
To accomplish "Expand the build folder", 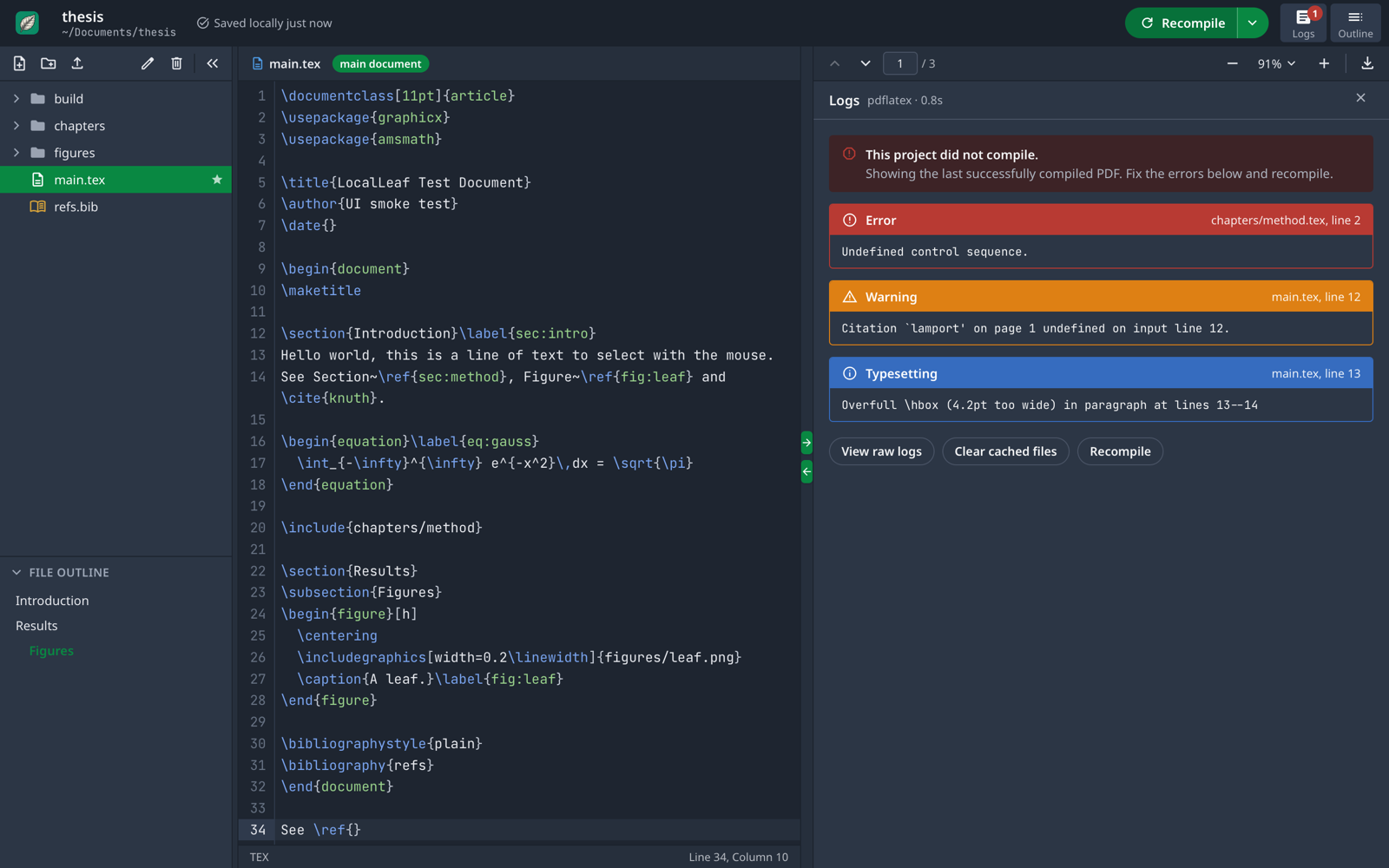I will [16, 99].
